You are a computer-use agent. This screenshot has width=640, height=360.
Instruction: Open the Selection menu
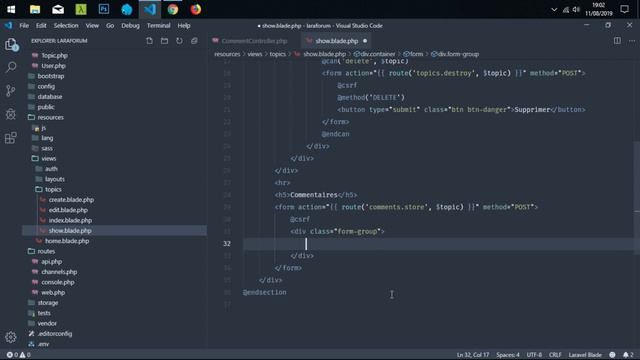(x=66, y=25)
